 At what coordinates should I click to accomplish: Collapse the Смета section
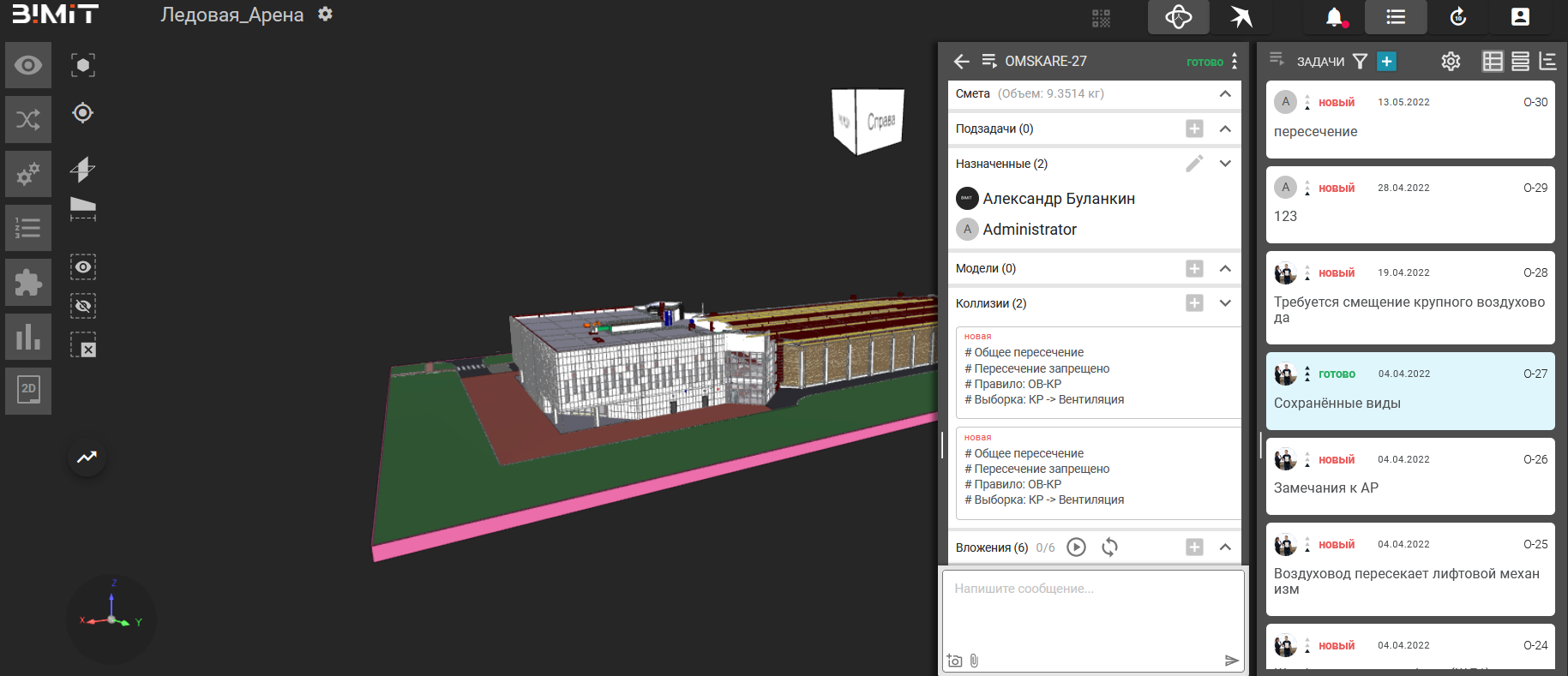point(1225,94)
